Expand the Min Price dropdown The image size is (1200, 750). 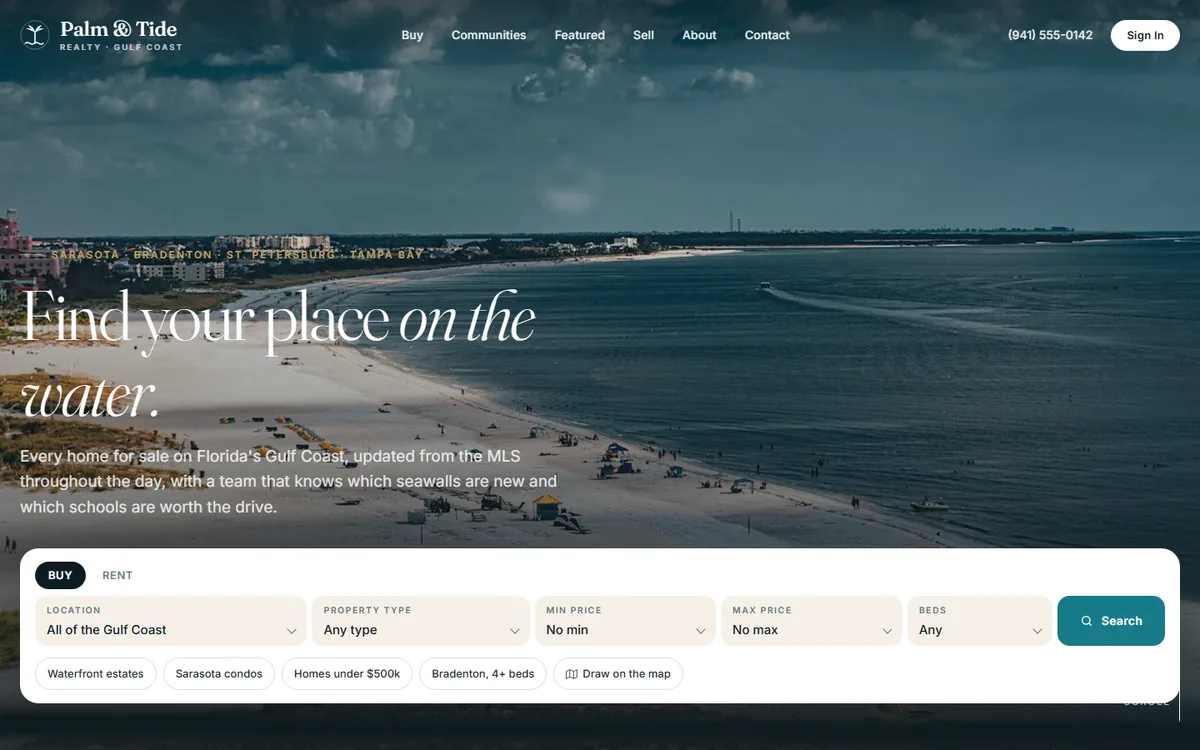coord(625,621)
